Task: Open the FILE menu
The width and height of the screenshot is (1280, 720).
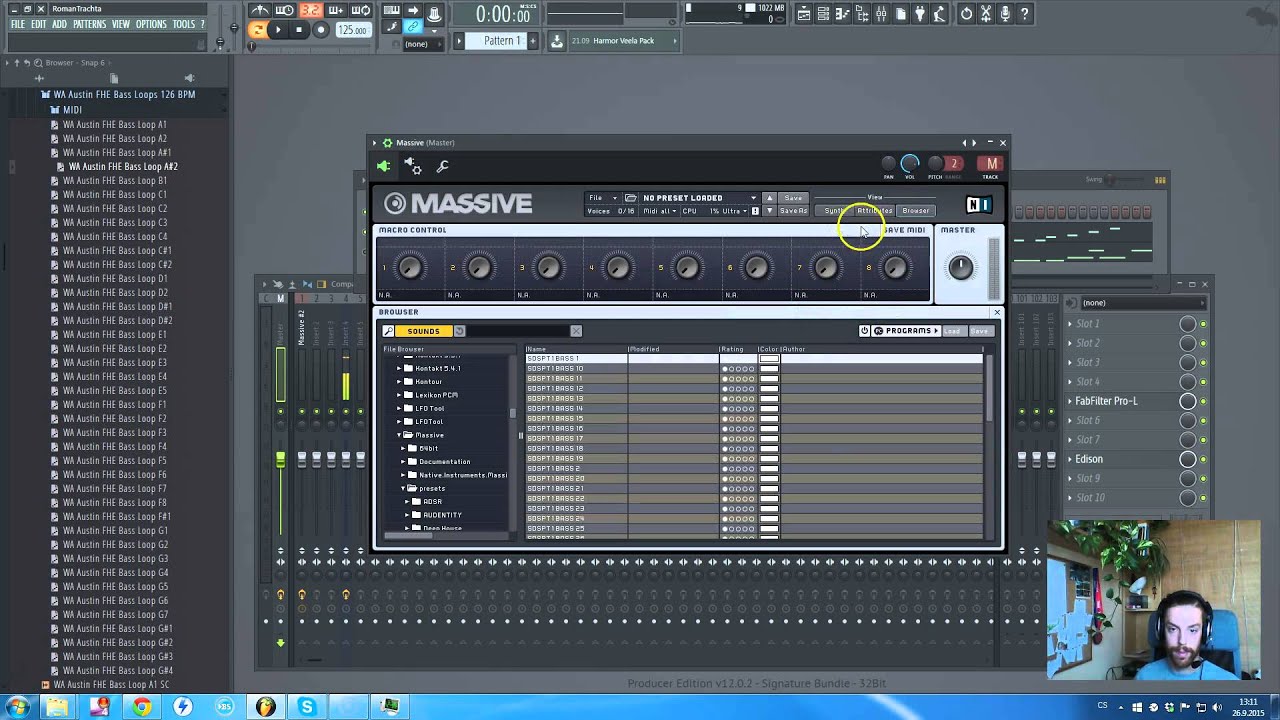Action: pos(17,24)
